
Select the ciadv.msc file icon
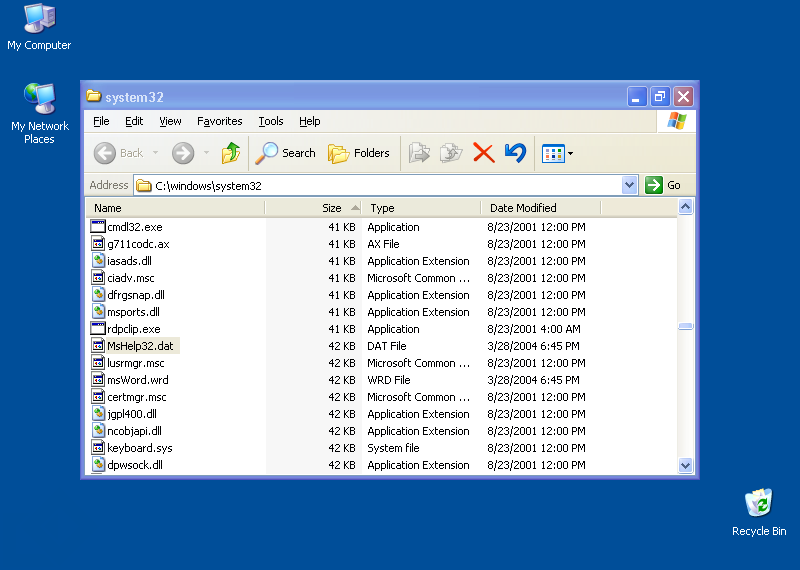97,278
